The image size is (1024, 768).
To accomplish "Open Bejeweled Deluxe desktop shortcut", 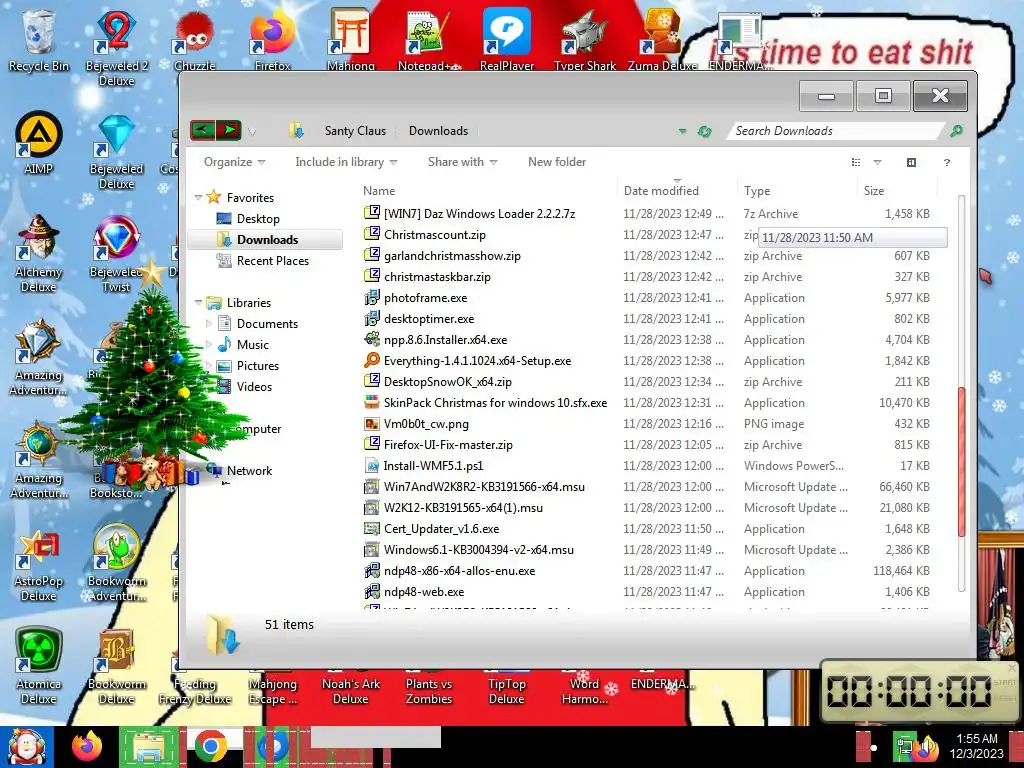I will pyautogui.click(x=116, y=152).
